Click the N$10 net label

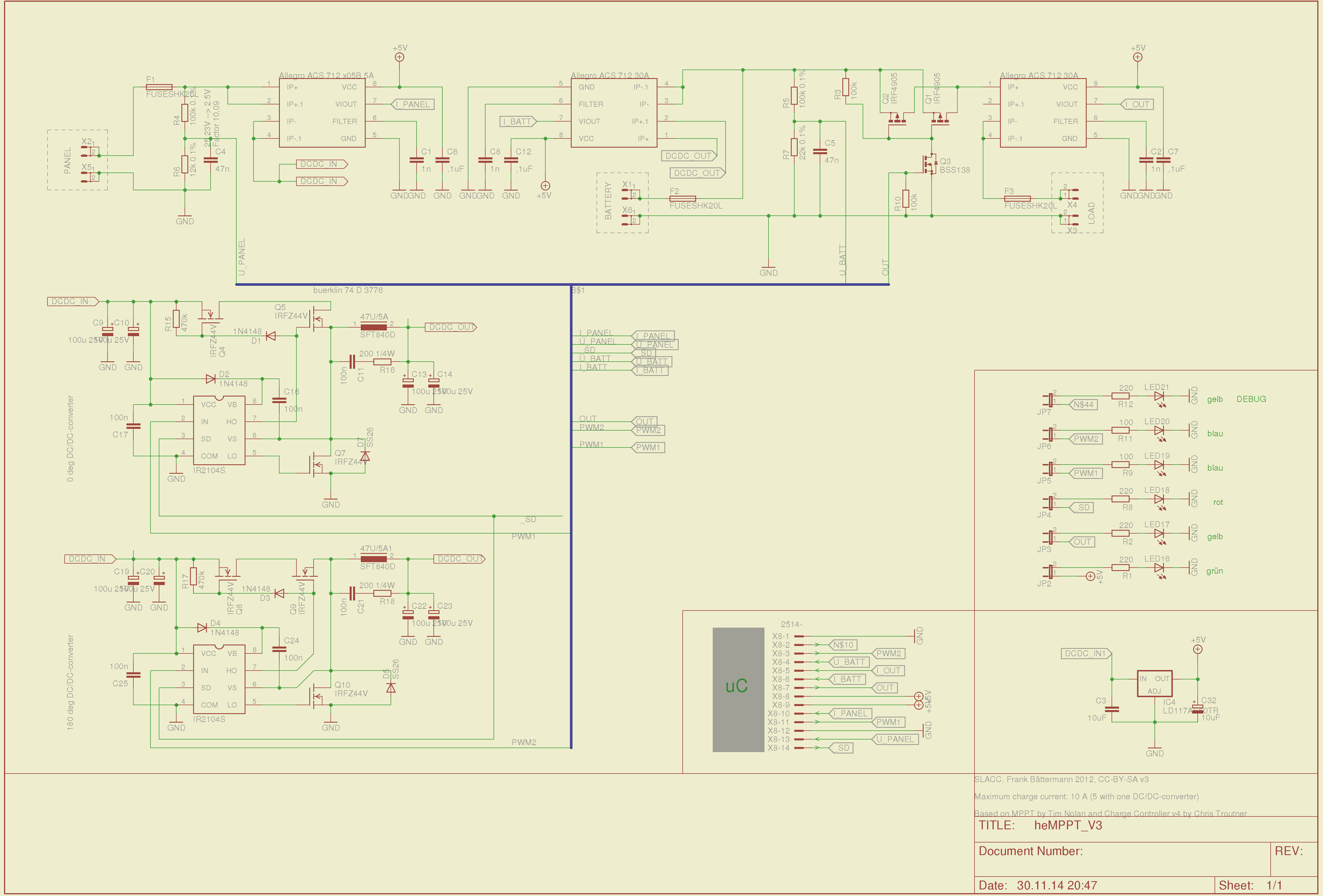843,645
